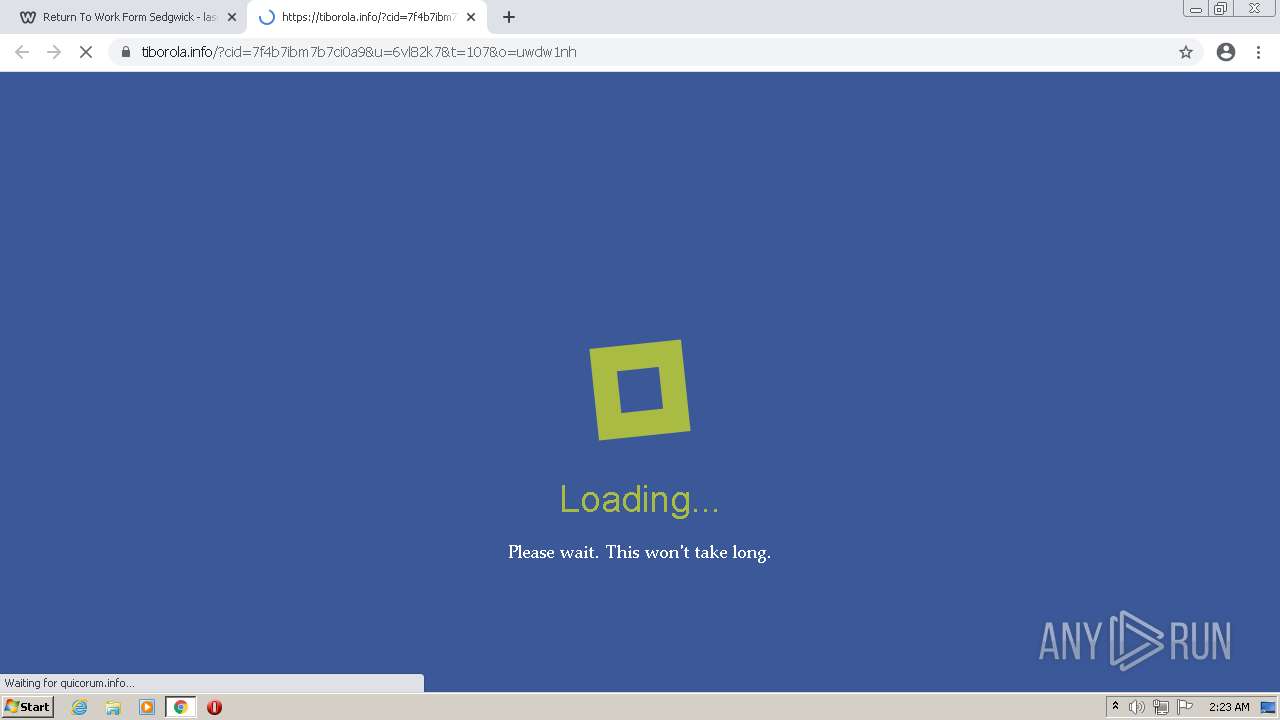Screen dimensions: 1280x720
Task: Select the tiborola.info loading tab
Action: (367, 17)
